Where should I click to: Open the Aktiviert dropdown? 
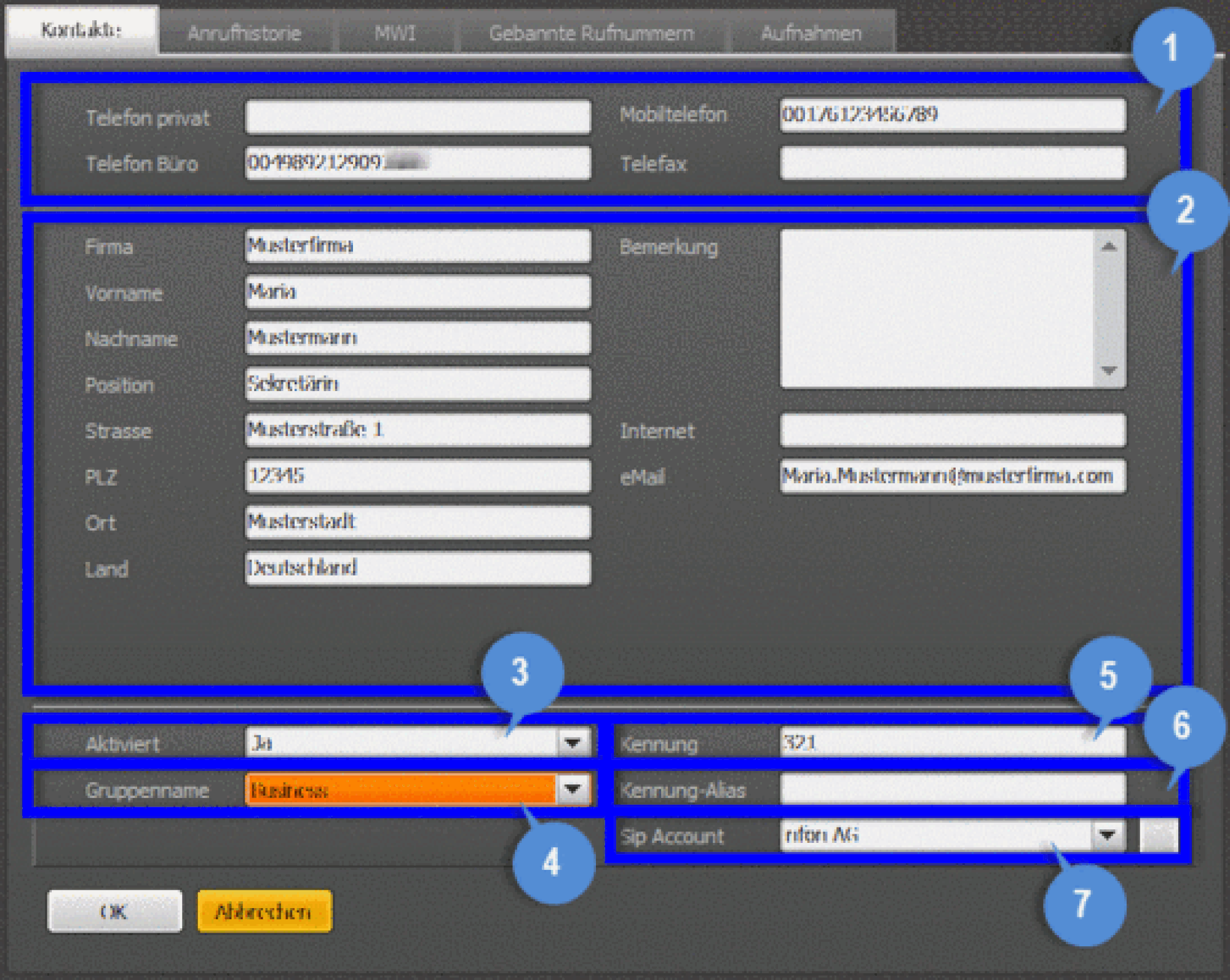(x=573, y=743)
